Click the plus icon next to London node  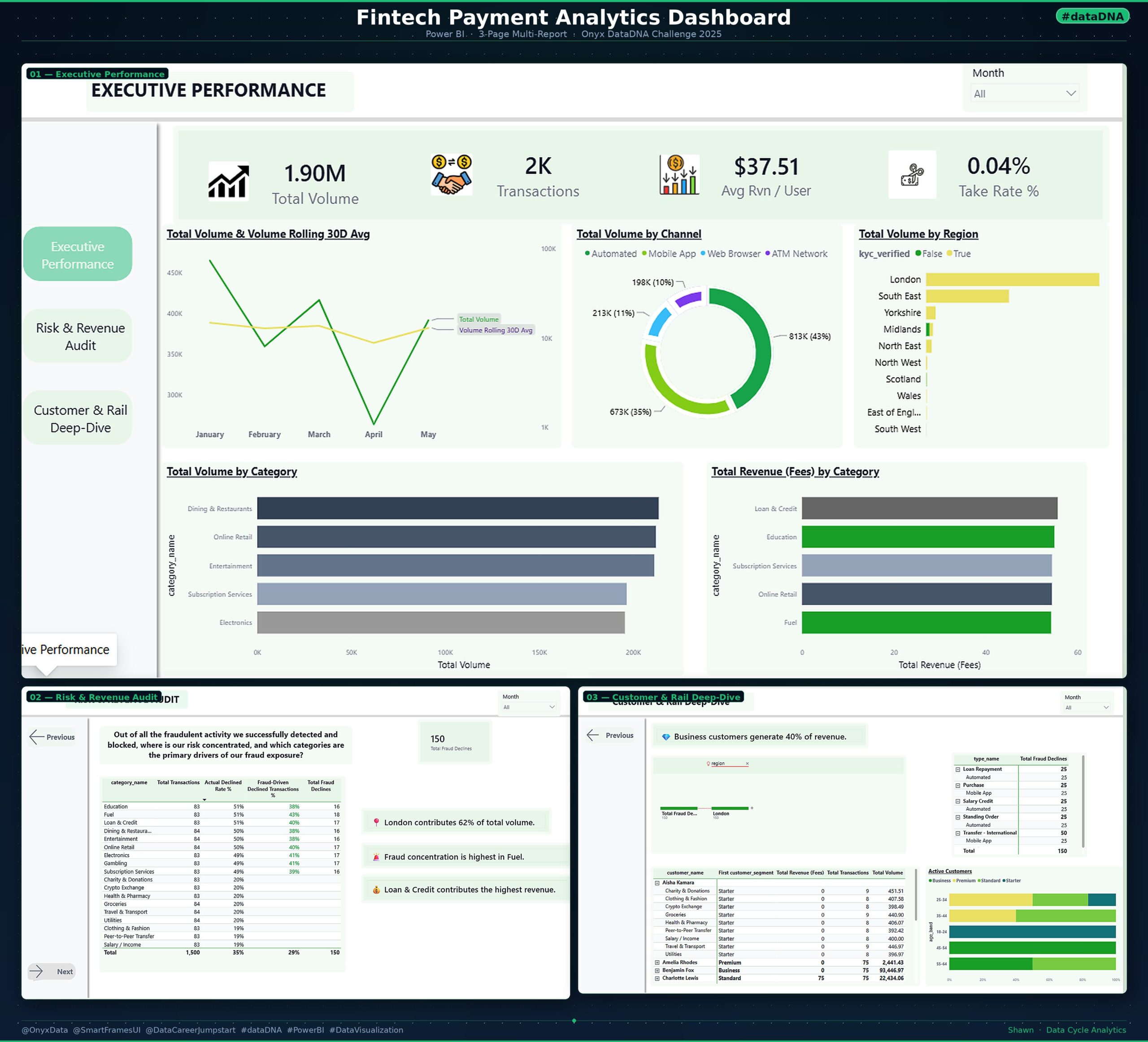[x=752, y=808]
